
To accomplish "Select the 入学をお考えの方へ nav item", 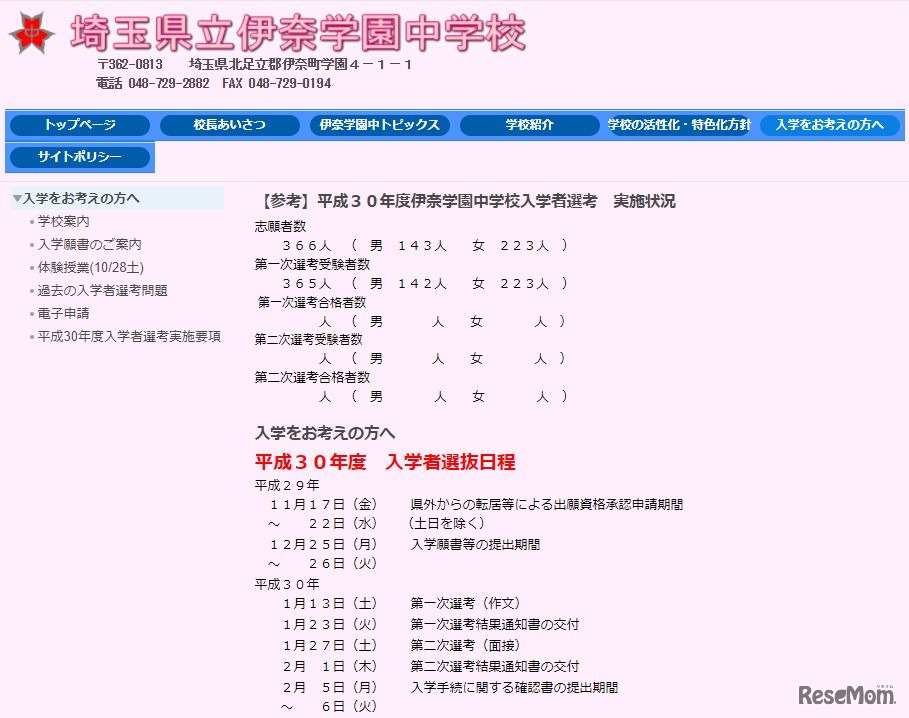I will pos(829,125).
